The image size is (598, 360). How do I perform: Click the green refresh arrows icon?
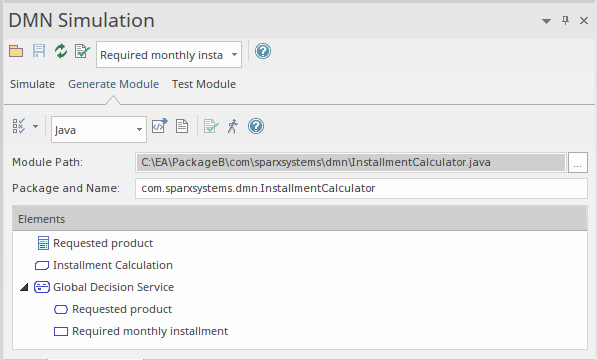click(x=61, y=51)
